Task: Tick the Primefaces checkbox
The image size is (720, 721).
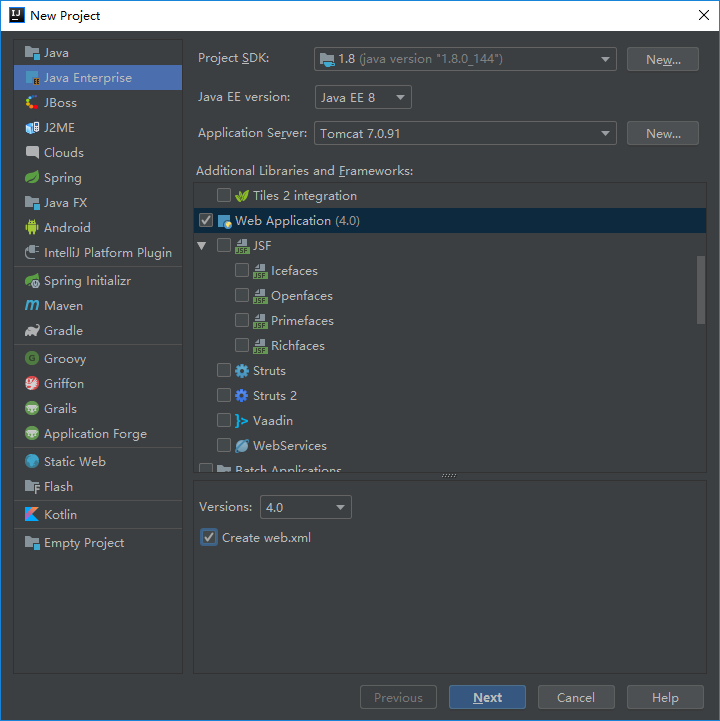Action: pos(242,320)
